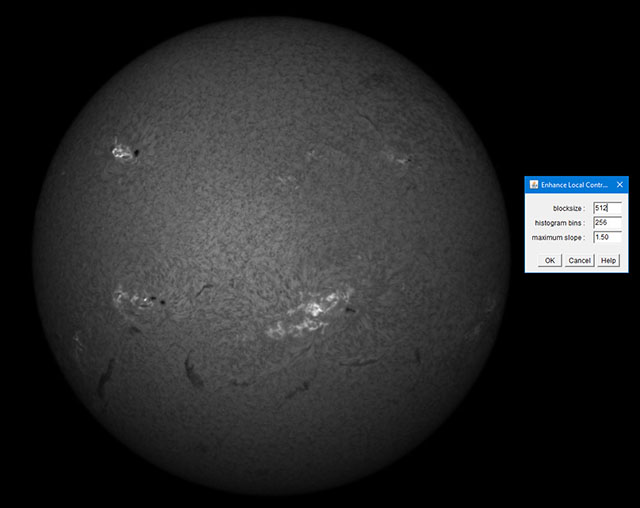
Task: Click the bright plage beside upper-left sunspot
Action: (x=122, y=152)
